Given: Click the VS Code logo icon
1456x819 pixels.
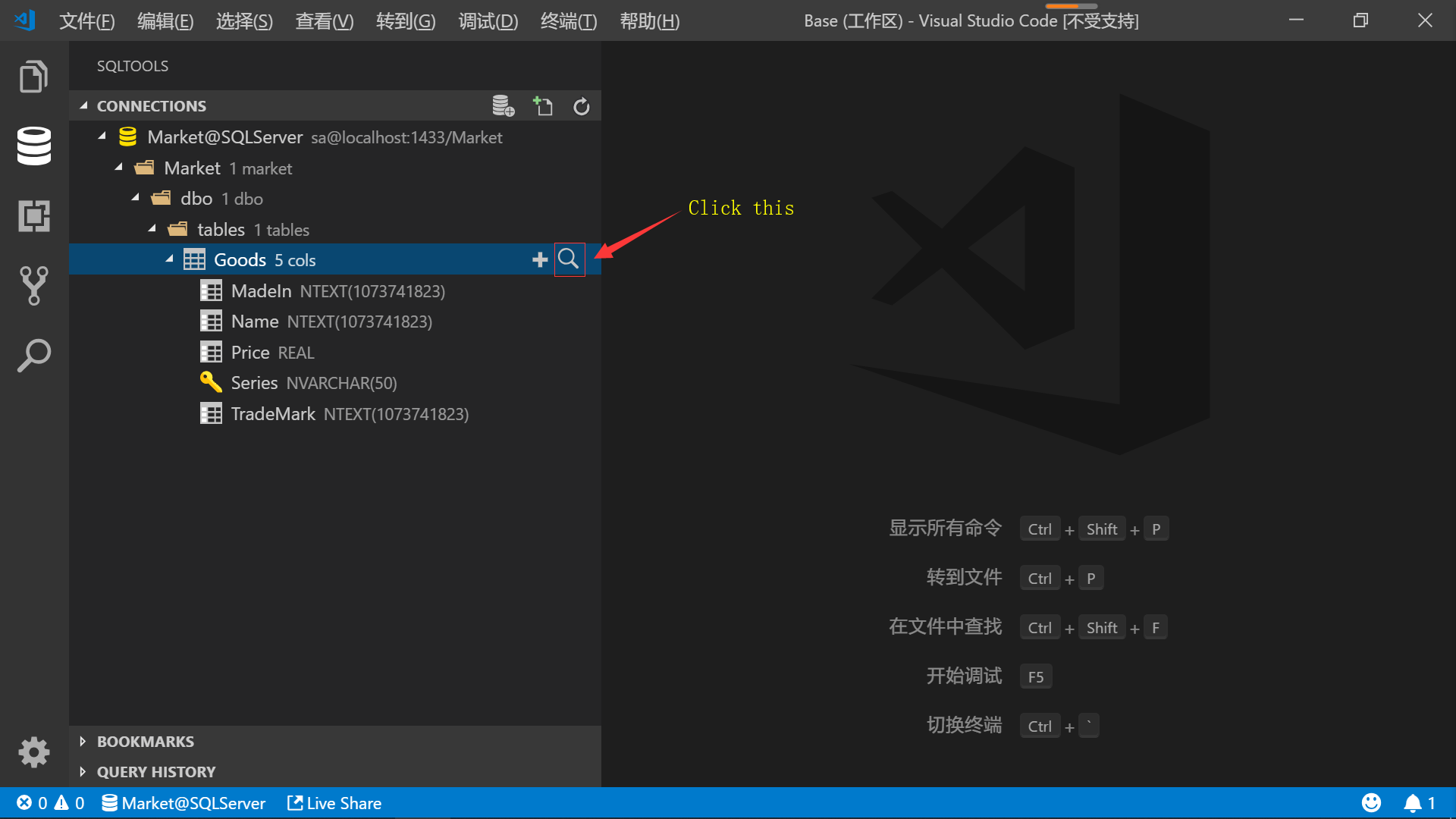Looking at the screenshot, I should (x=24, y=20).
